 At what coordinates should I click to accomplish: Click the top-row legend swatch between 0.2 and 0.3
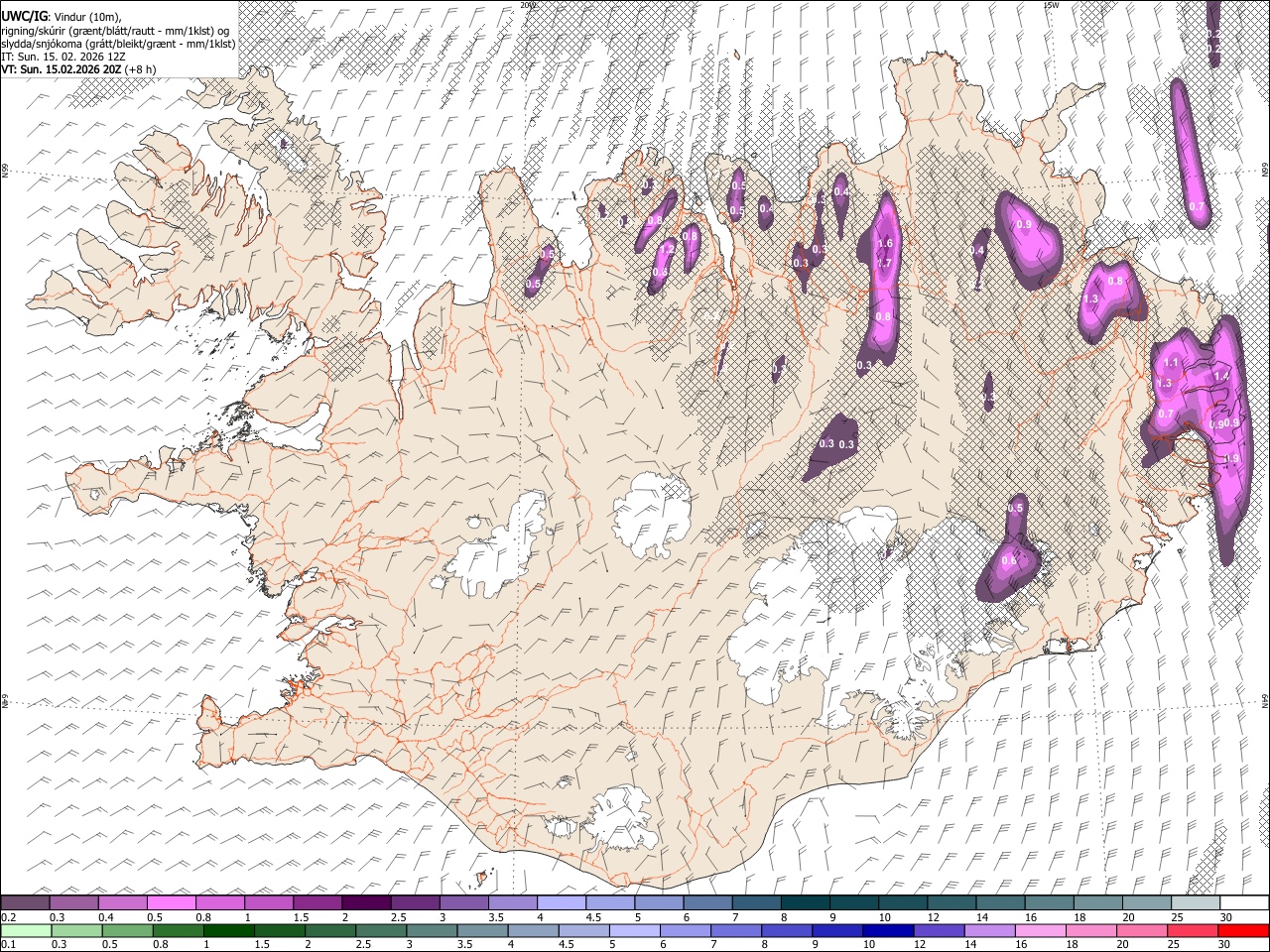click(x=26, y=902)
